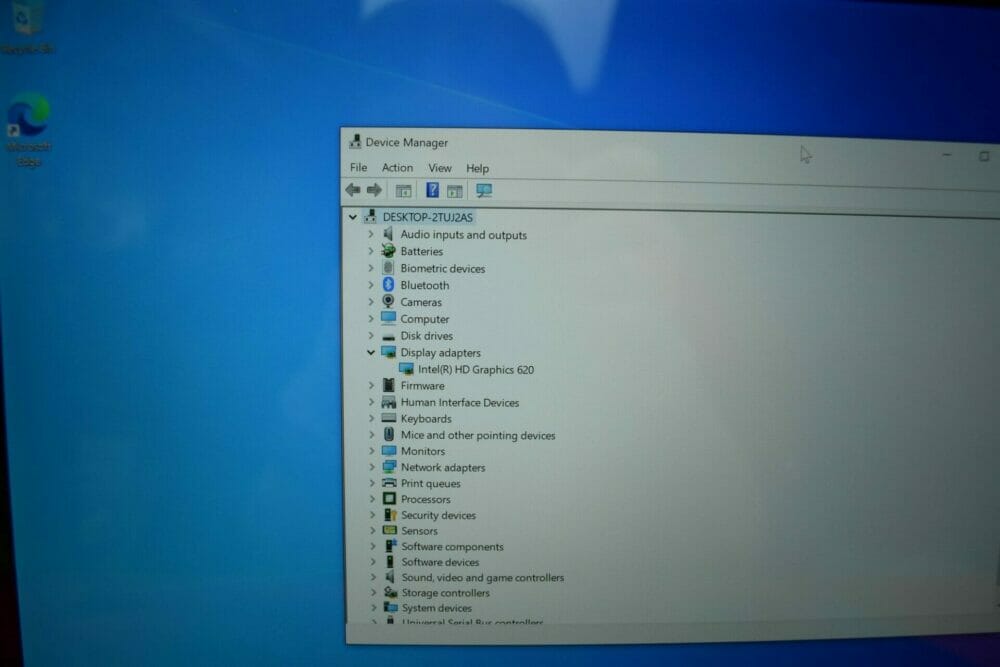Image resolution: width=1000 pixels, height=667 pixels.
Task: Click the Recycle Bin desktop icon
Action: [x=27, y=29]
